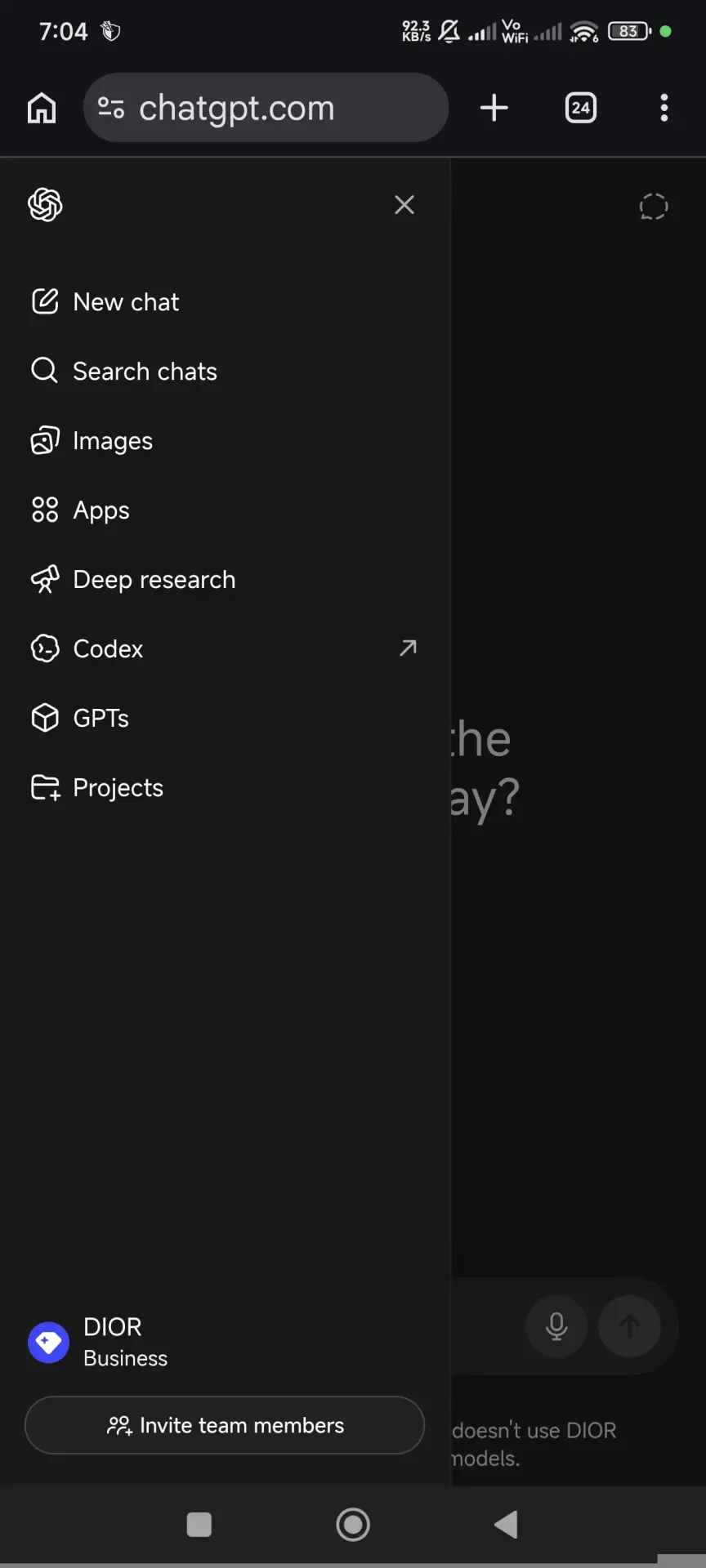The image size is (706, 1568).
Task: Open the Apps section
Action: tap(225, 510)
